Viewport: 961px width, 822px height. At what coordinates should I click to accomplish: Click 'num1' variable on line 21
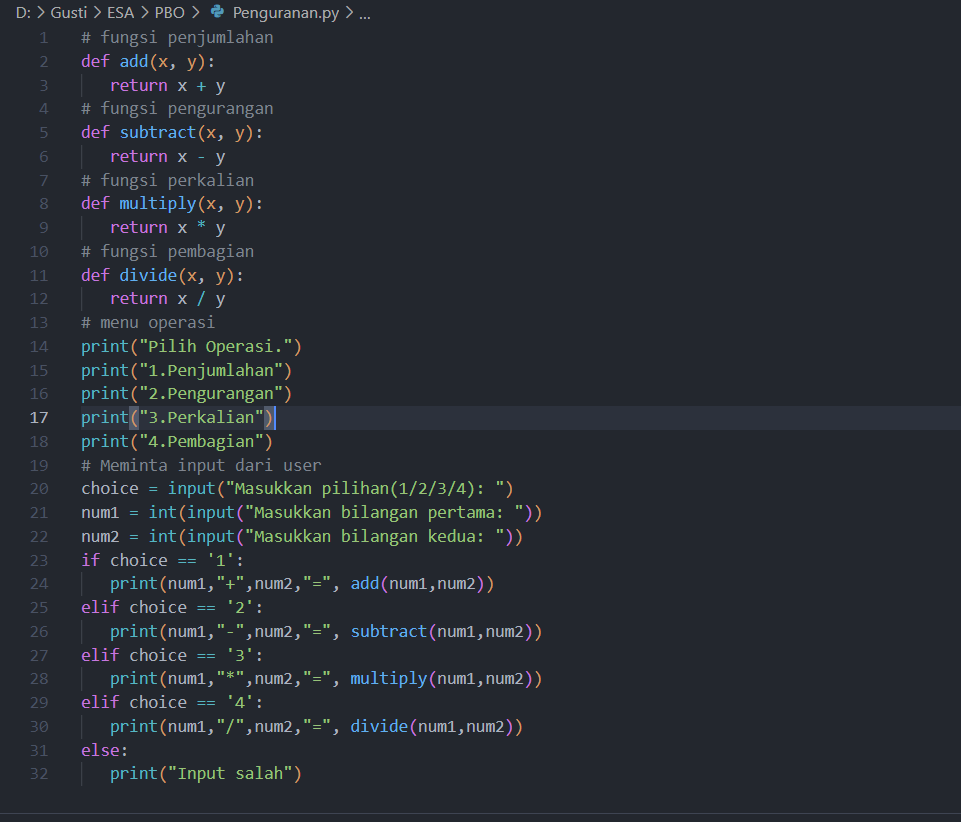click(101, 513)
